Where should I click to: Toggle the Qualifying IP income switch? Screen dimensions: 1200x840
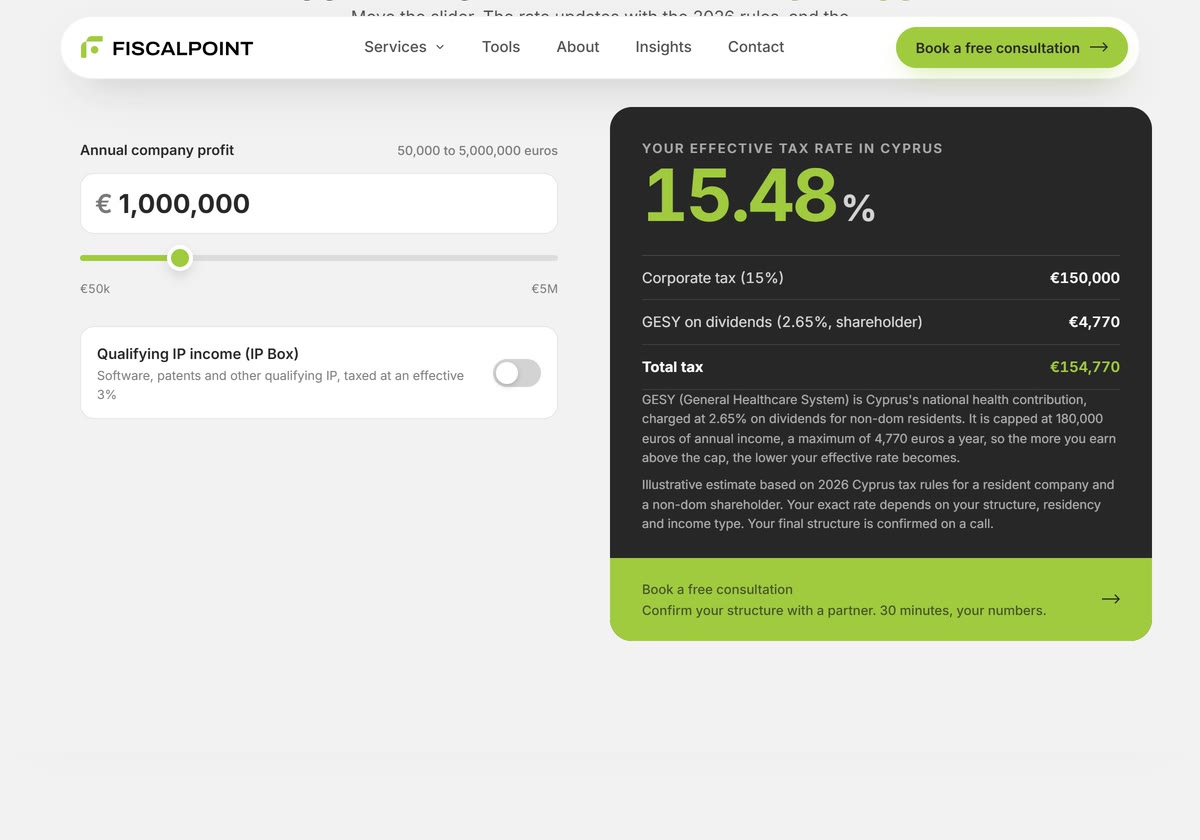[x=517, y=373]
